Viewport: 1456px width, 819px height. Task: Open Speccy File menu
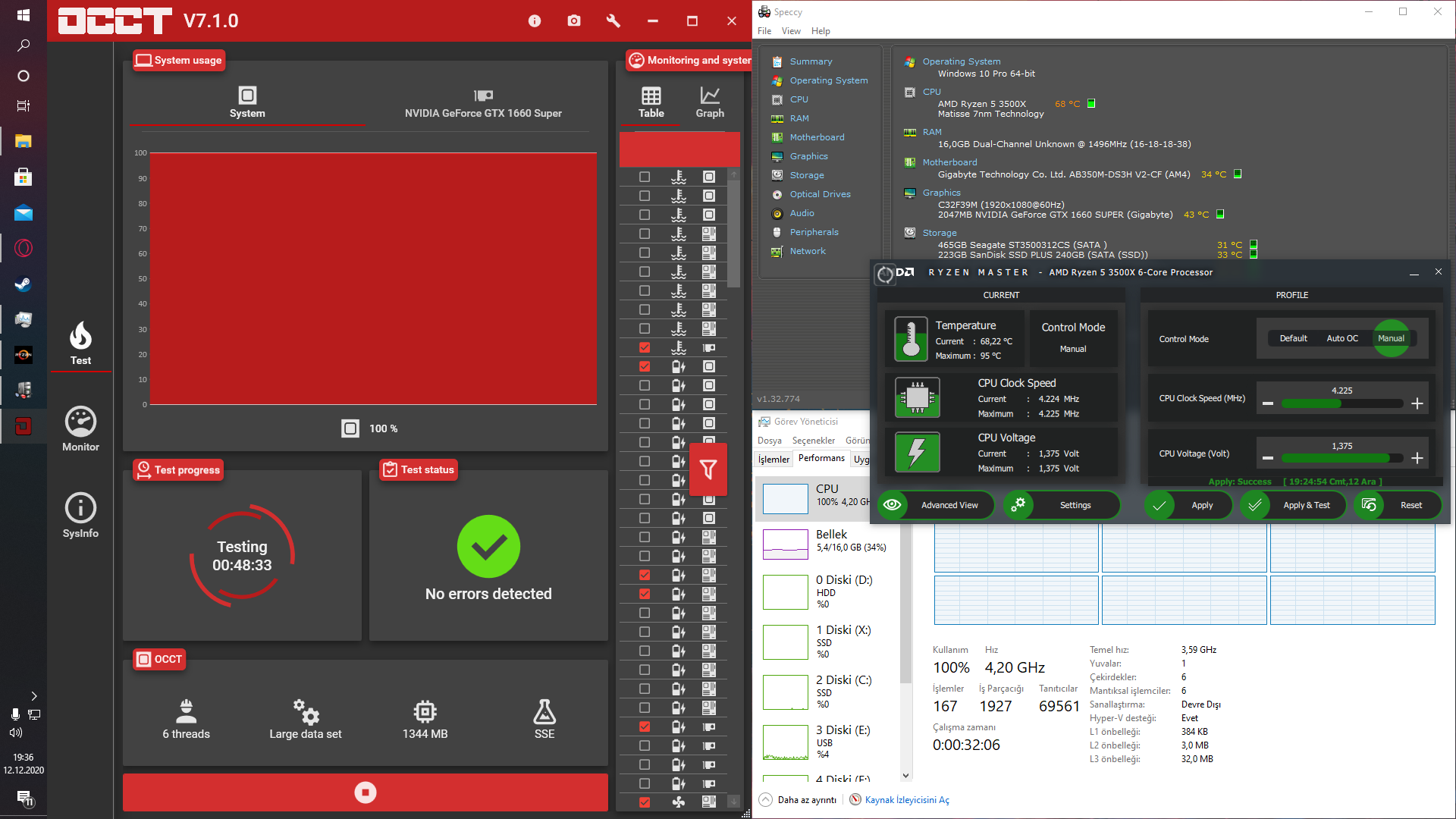(764, 31)
